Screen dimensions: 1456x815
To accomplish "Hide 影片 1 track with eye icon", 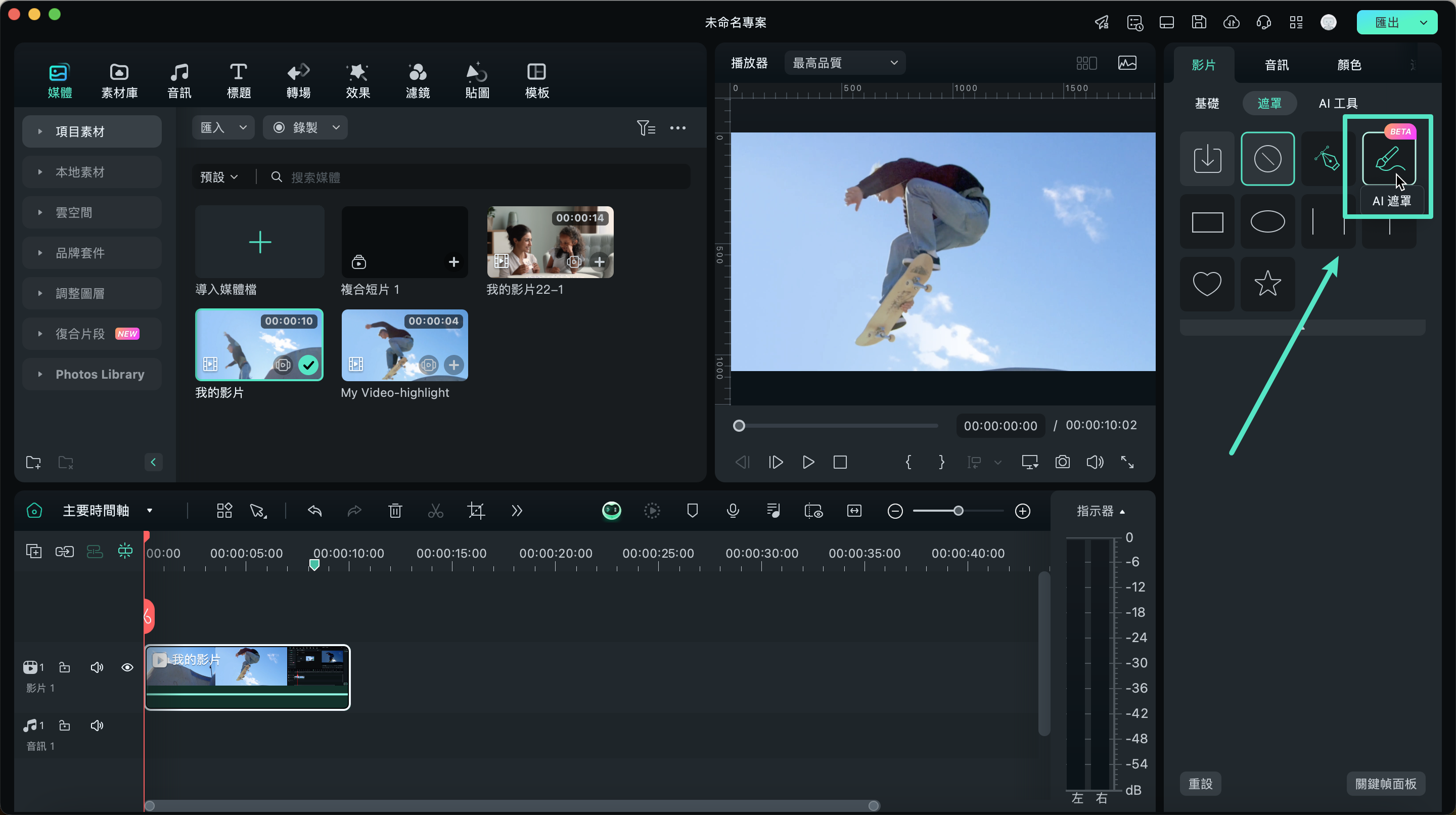I will [x=127, y=667].
